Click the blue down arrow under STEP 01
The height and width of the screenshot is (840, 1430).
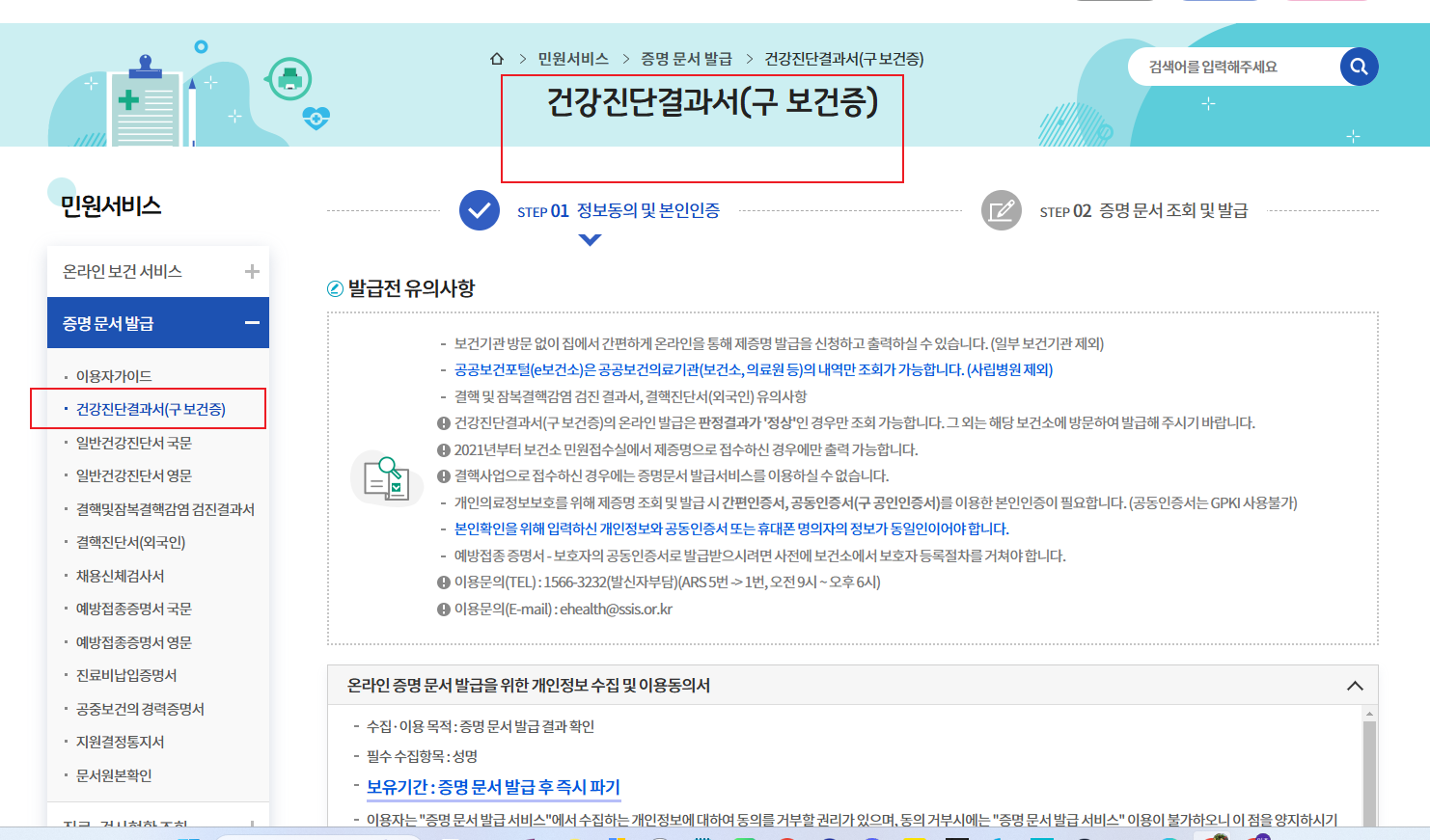590,239
